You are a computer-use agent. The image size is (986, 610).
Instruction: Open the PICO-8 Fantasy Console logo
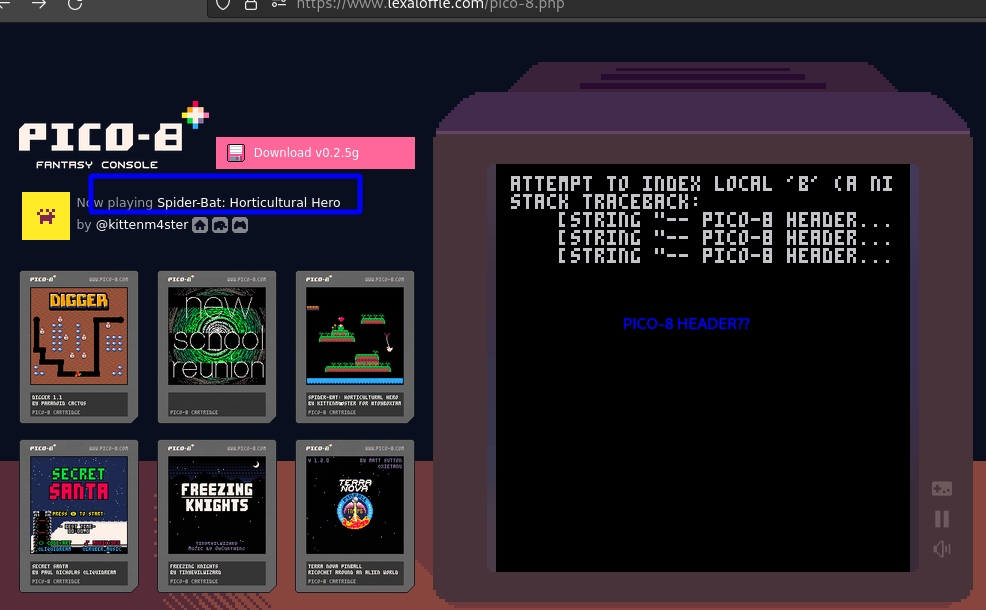click(x=113, y=136)
